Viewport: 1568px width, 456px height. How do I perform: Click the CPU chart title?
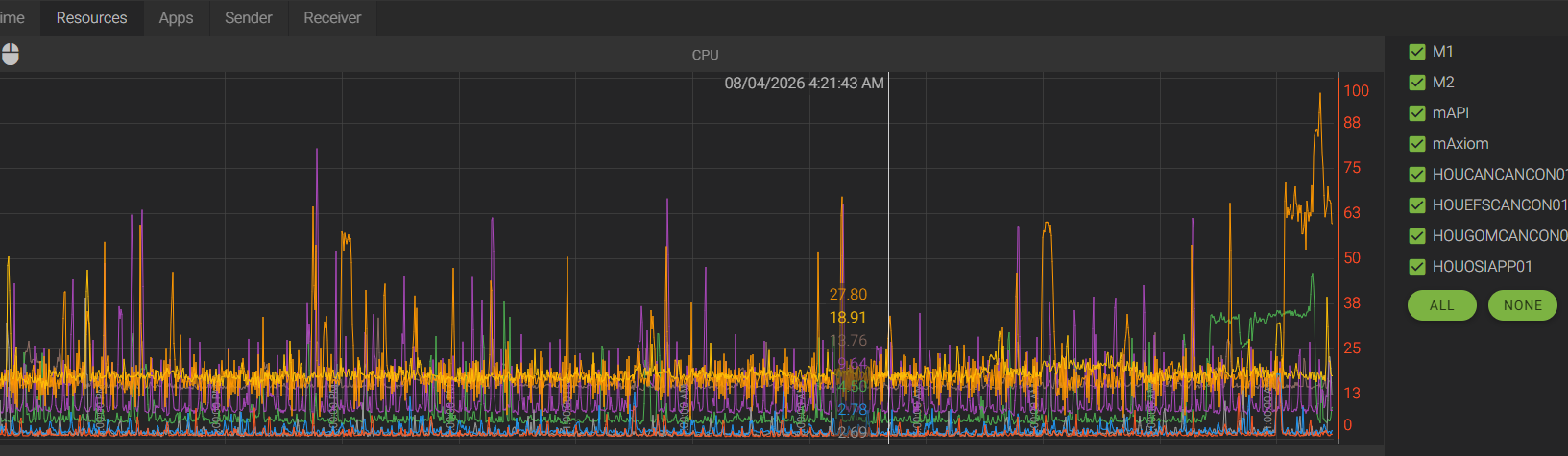point(705,55)
